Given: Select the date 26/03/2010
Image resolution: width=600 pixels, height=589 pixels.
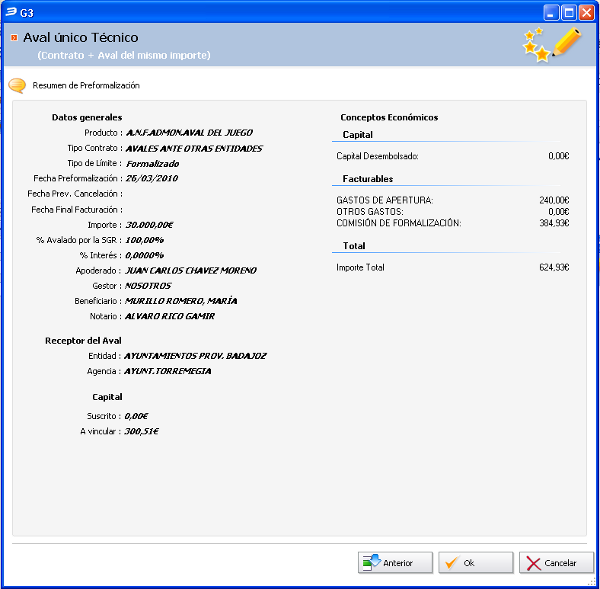Looking at the screenshot, I should tap(152, 178).
